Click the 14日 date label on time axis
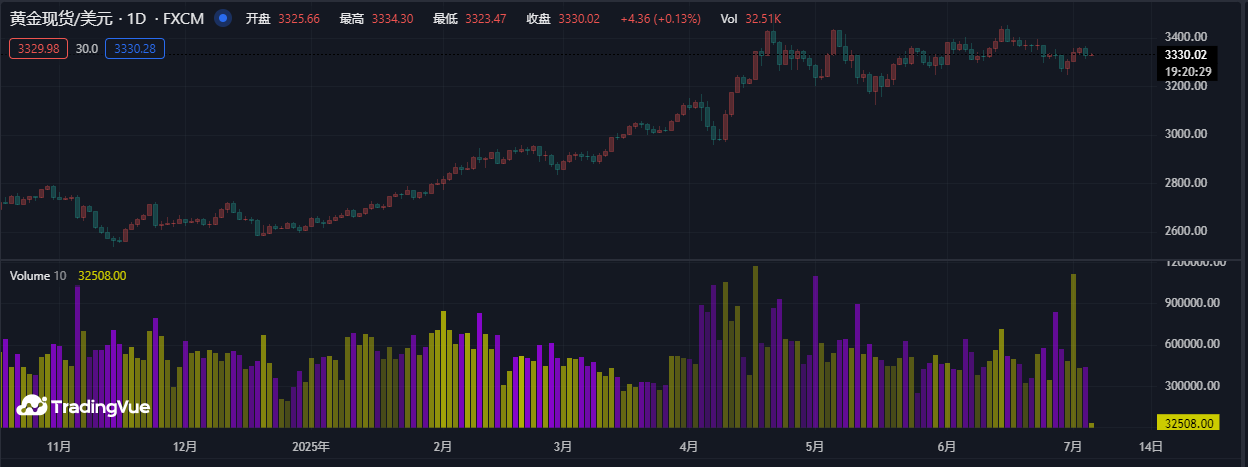Image resolution: width=1248 pixels, height=467 pixels. tap(1150, 447)
